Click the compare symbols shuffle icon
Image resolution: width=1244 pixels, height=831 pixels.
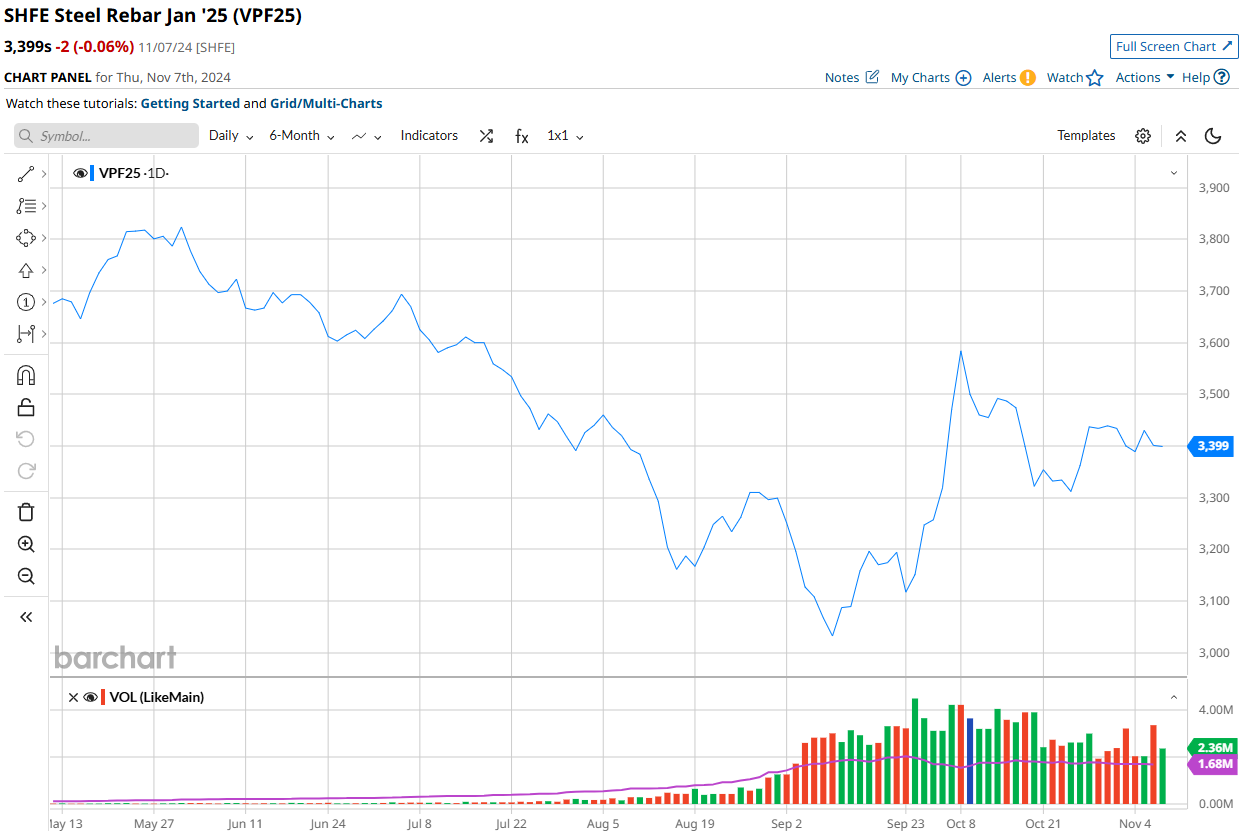coord(486,136)
